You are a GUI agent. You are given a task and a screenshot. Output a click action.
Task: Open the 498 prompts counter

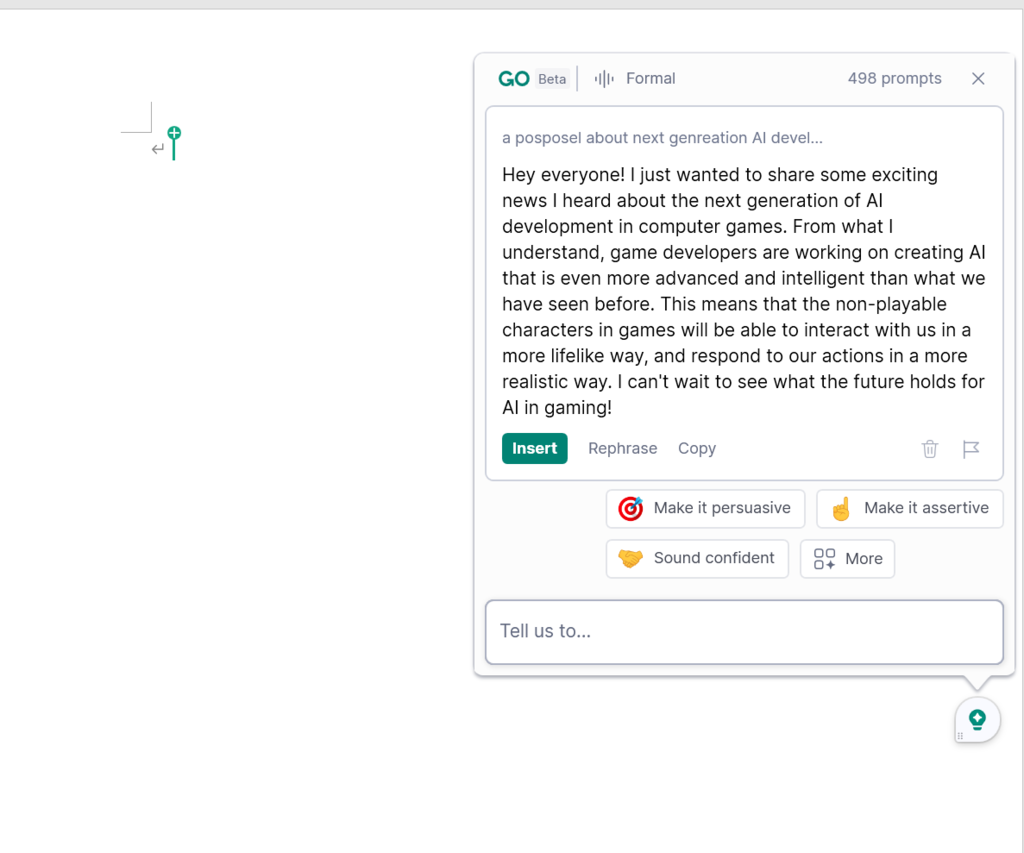(893, 78)
